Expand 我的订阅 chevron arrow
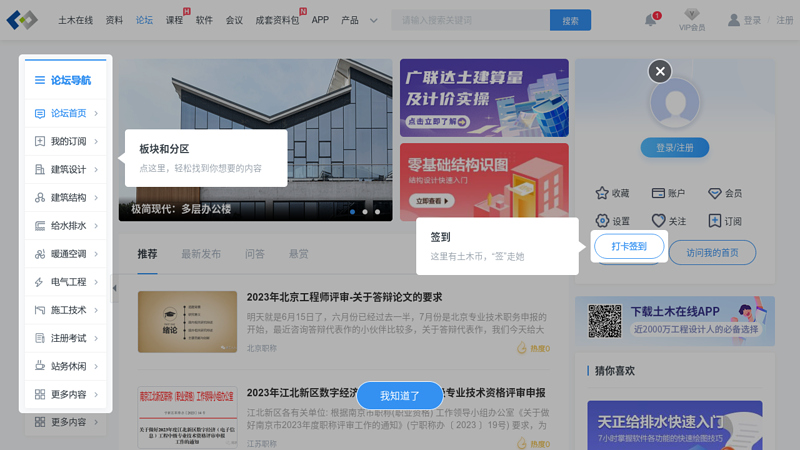This screenshot has height=450, width=800. [96, 141]
